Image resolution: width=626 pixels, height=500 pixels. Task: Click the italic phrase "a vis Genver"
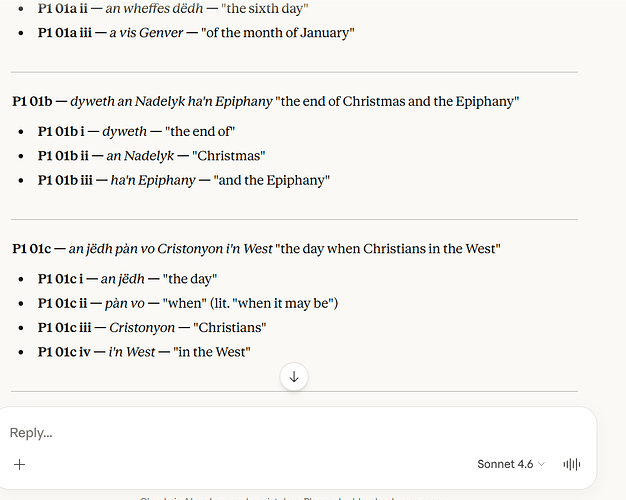(145, 32)
